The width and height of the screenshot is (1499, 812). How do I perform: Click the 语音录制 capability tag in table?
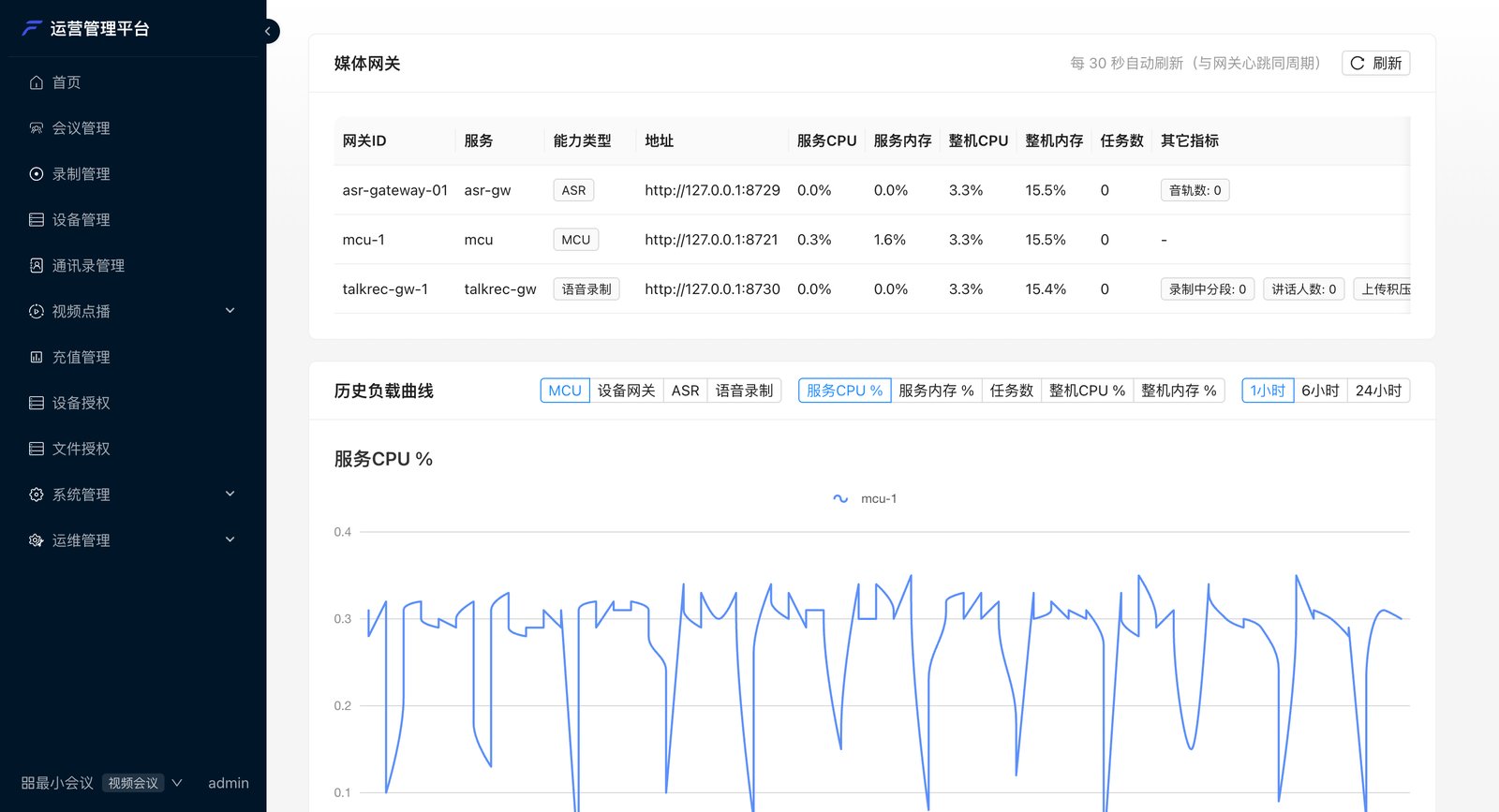click(586, 289)
